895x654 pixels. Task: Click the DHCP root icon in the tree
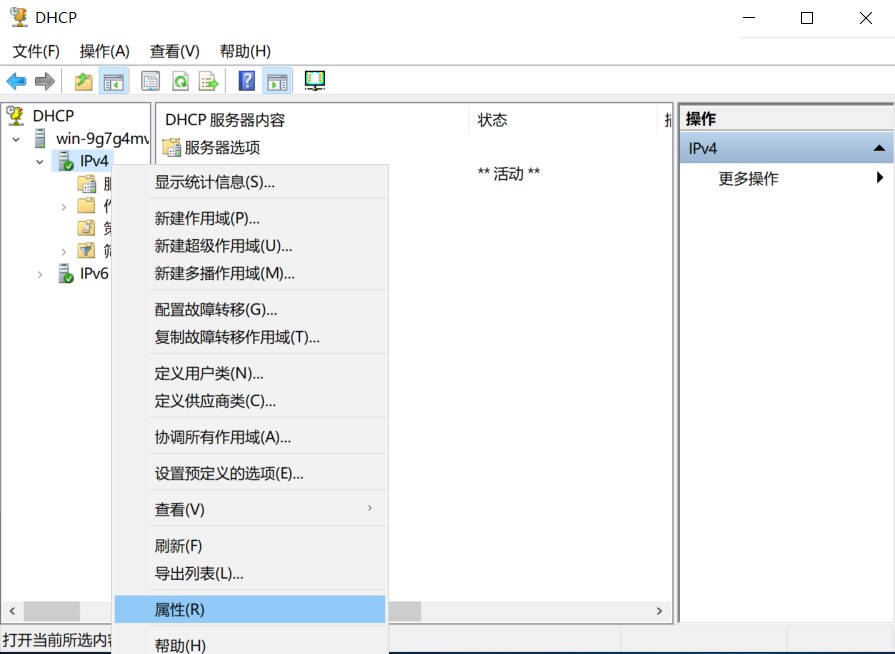point(16,116)
